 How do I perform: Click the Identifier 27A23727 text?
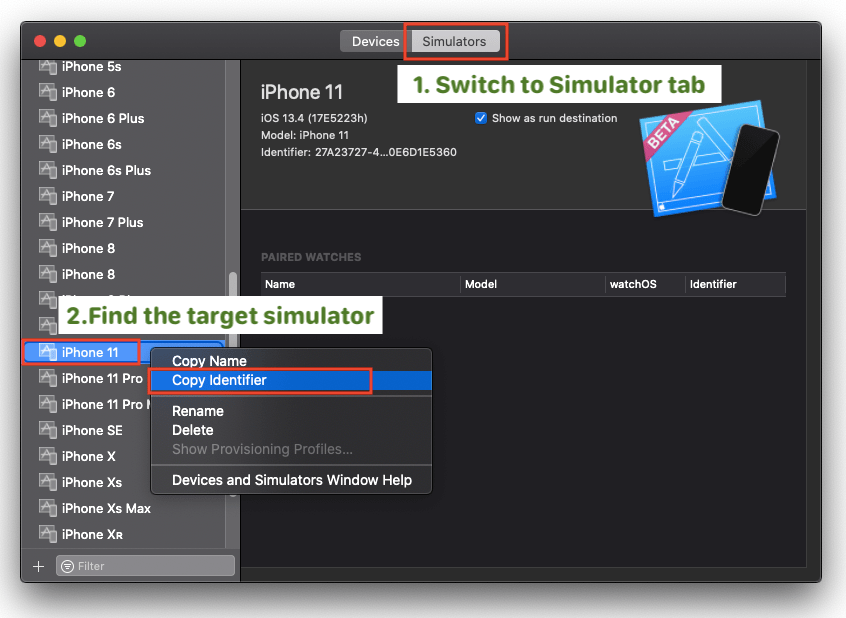pos(358,152)
